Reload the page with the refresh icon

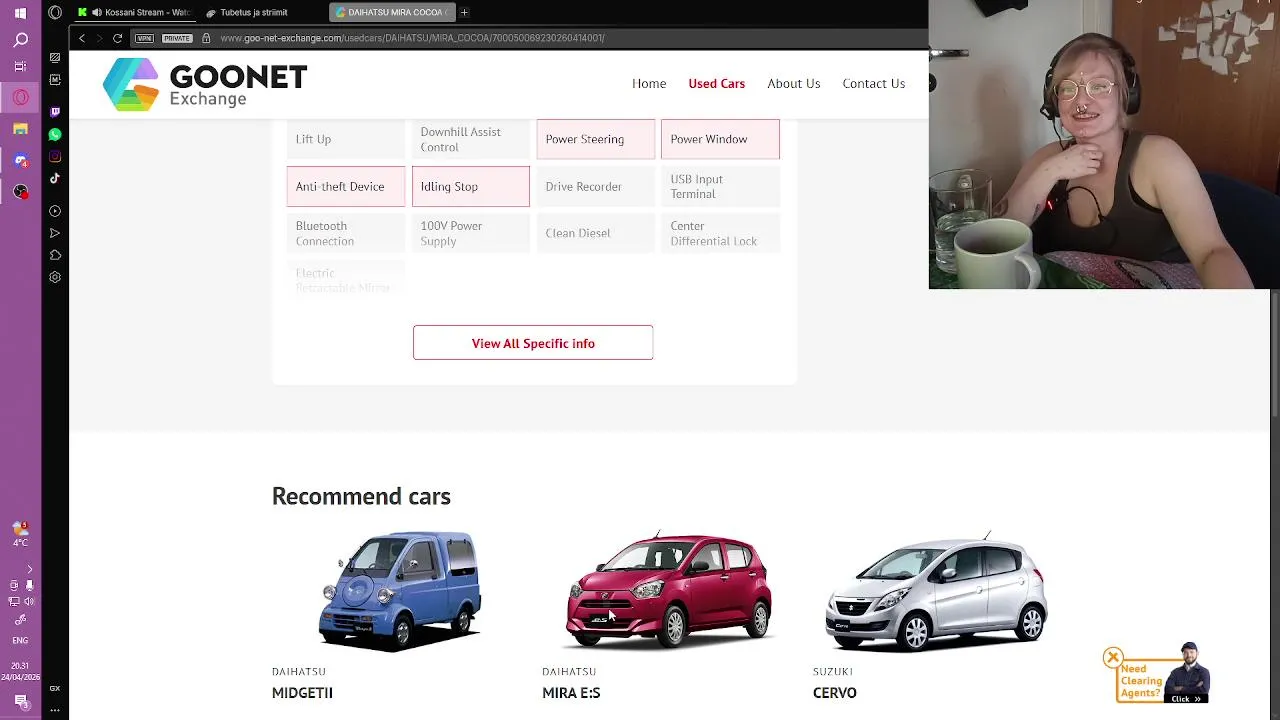coord(117,38)
